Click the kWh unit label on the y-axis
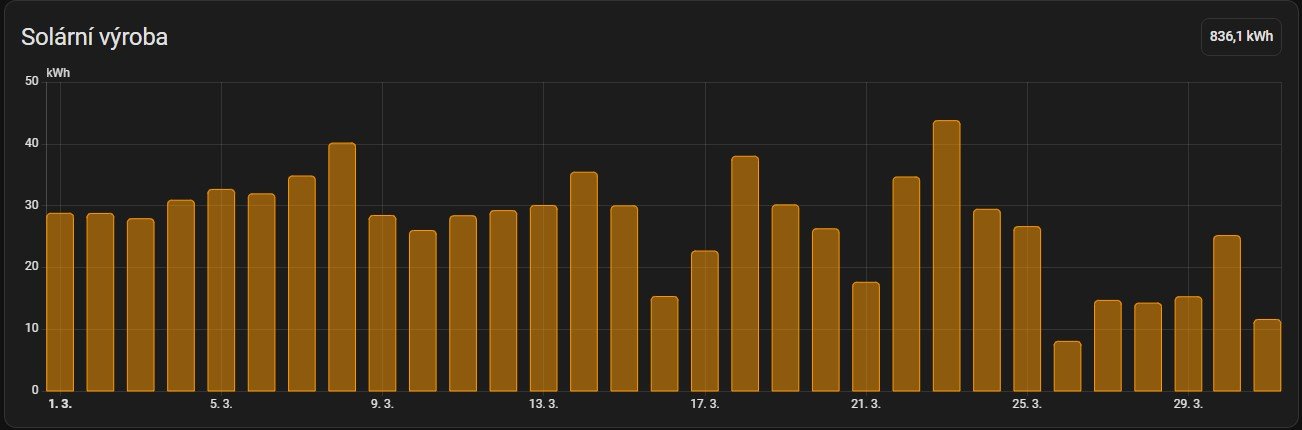 coord(58,73)
